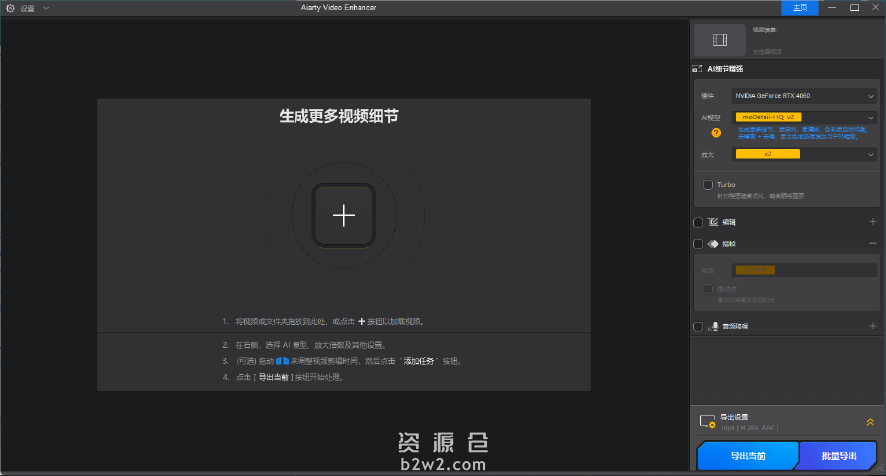Click the 批量导出 batch export button
Screen dimensions: 886x476
(838, 456)
